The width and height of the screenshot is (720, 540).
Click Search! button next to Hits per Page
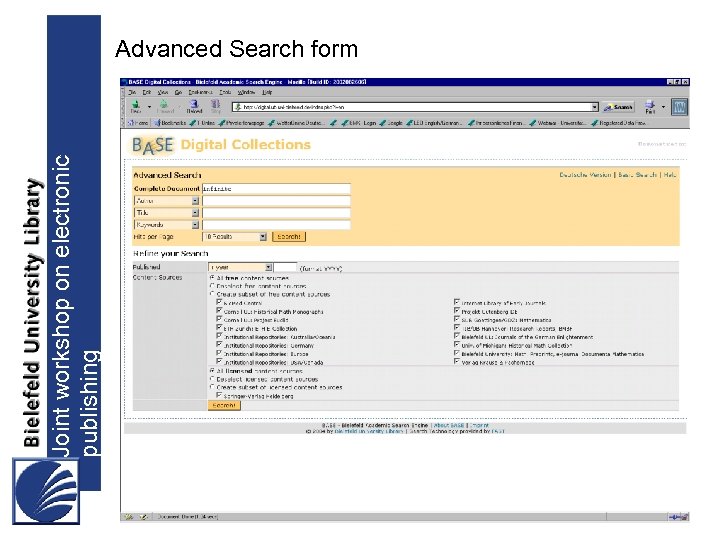click(289, 236)
